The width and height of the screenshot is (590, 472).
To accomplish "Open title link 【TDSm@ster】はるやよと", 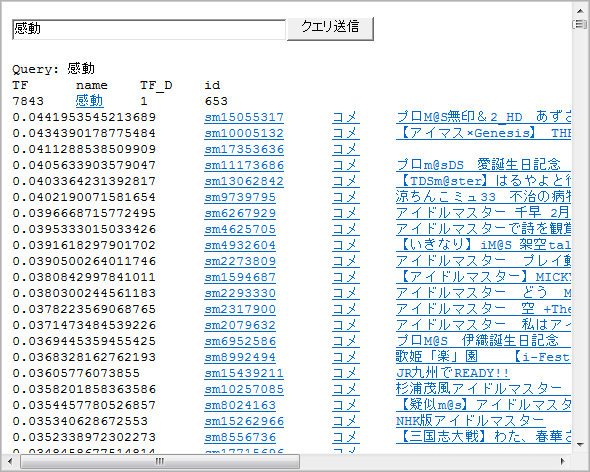I will pos(484,181).
